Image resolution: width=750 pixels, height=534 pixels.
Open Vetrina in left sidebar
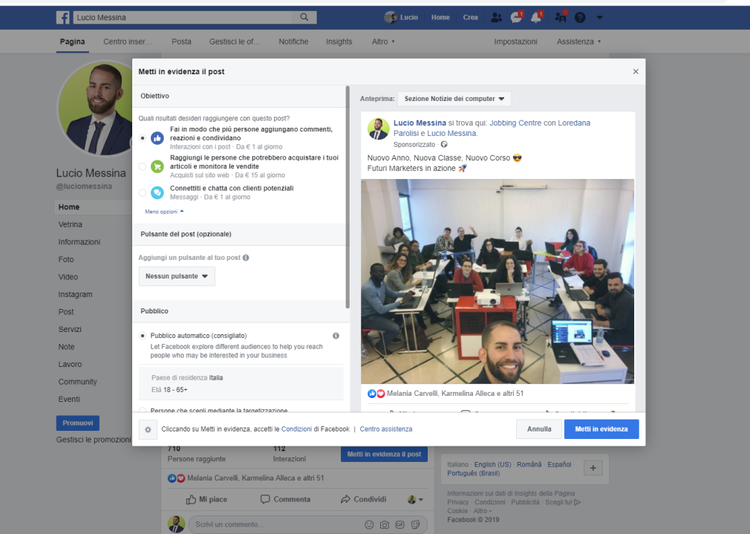click(x=70, y=224)
